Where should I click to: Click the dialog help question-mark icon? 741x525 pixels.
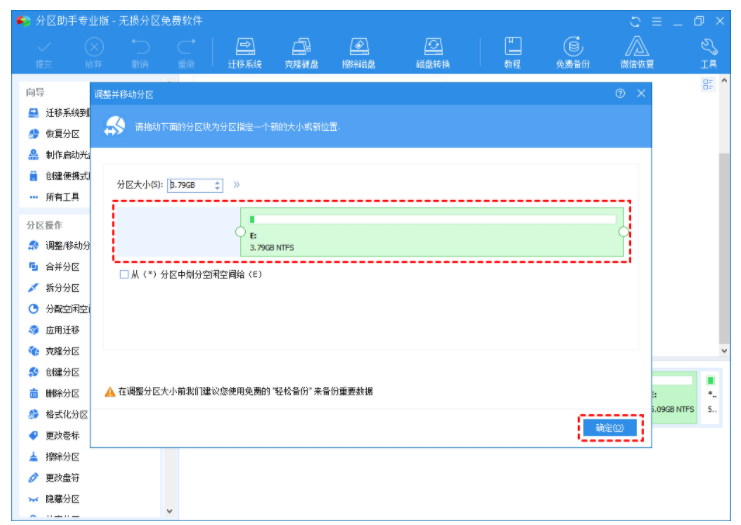[620, 93]
